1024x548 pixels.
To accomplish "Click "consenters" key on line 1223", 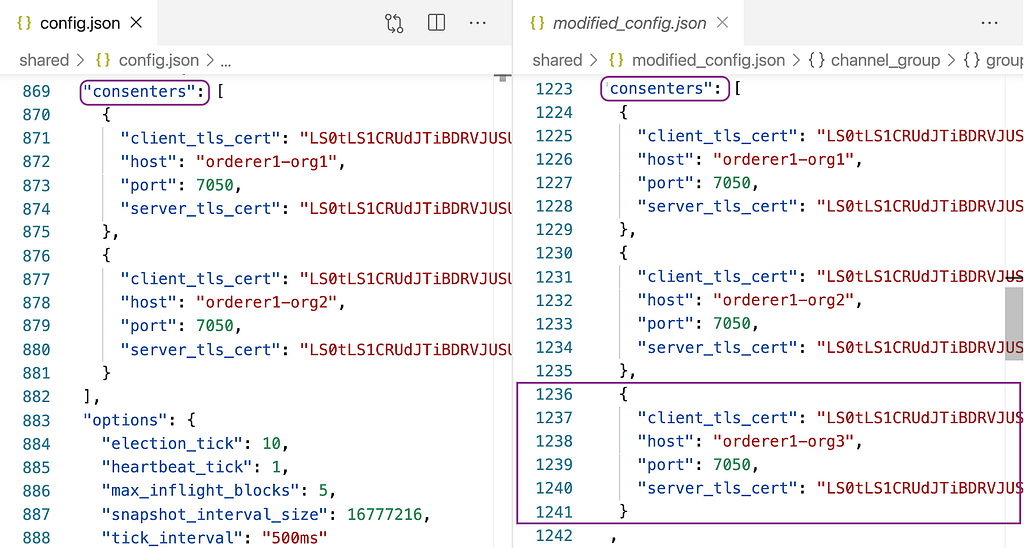I will (x=662, y=89).
